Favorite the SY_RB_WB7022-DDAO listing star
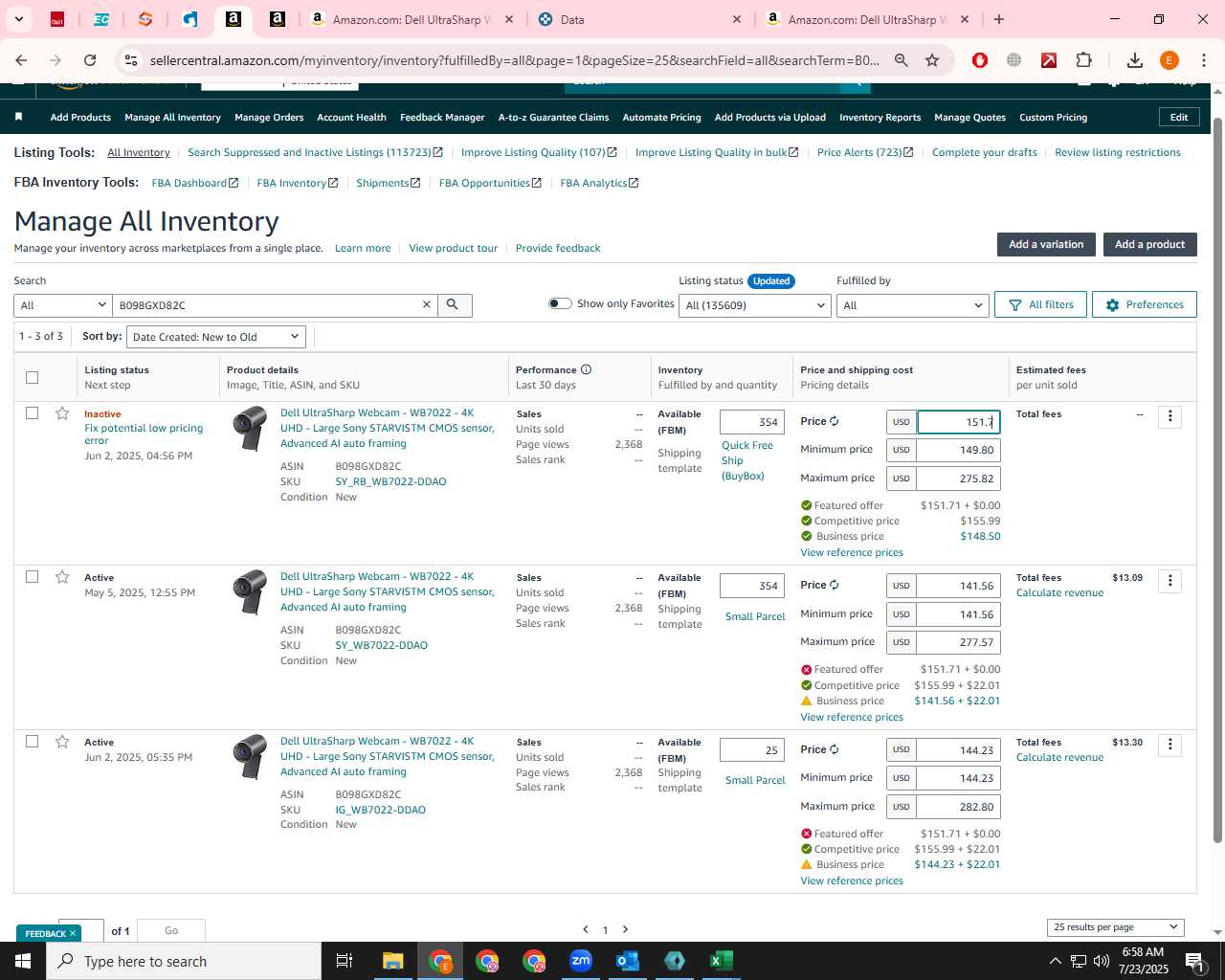Viewport: 1225px width, 980px height. (x=62, y=413)
